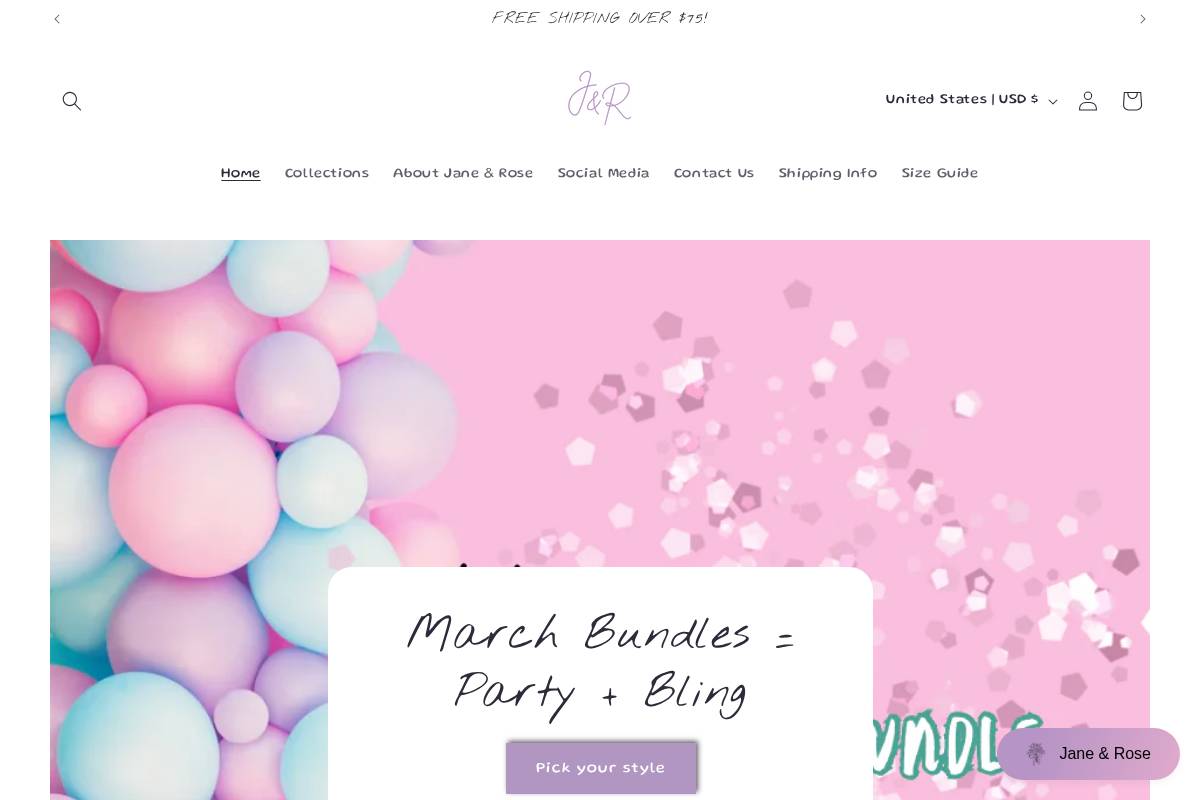Show previous announcement with left arrow
Screen dimensions: 1200x800
click(57, 19)
